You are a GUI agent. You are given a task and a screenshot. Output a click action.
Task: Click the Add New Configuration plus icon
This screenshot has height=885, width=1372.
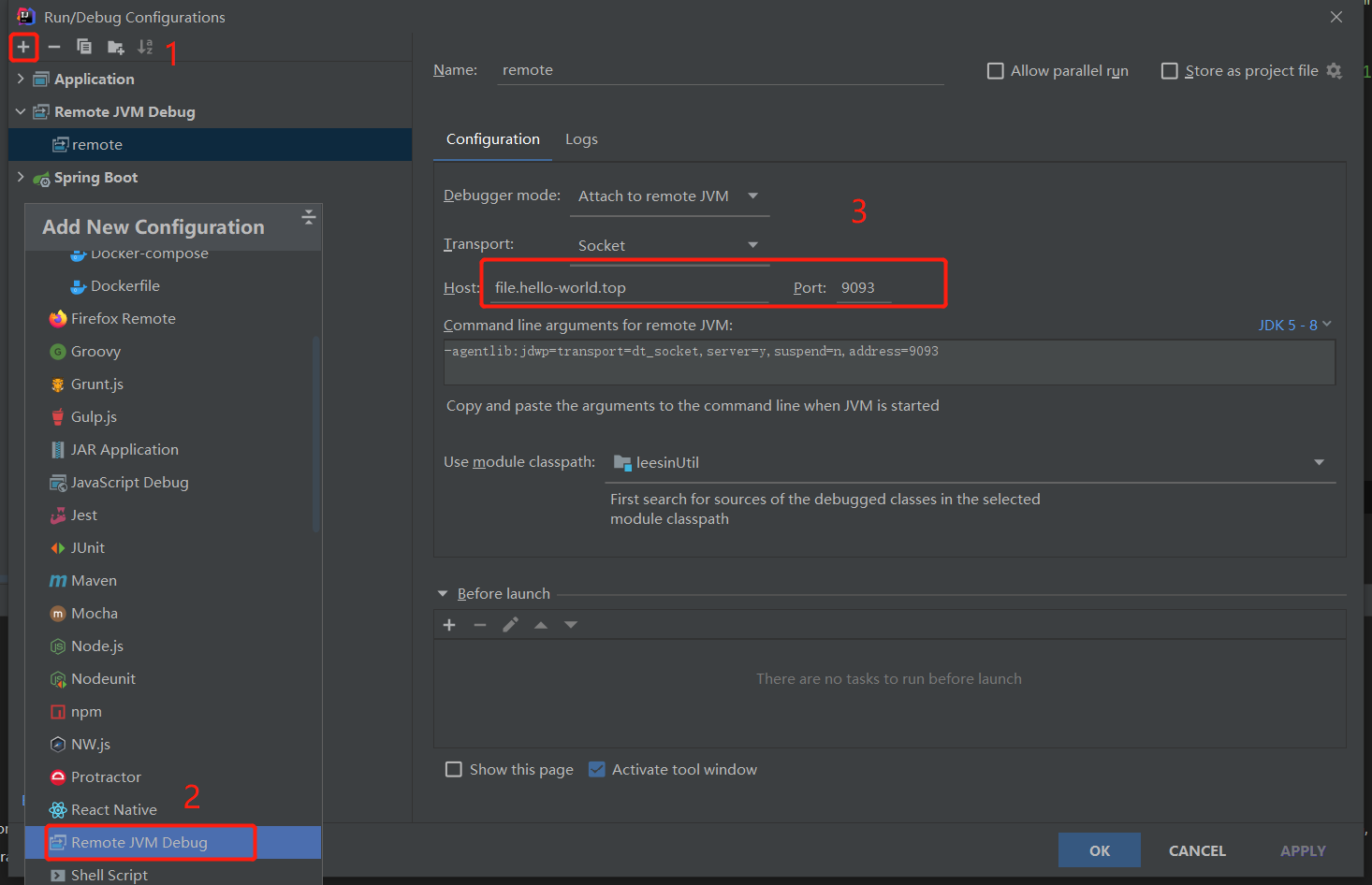pyautogui.click(x=23, y=47)
